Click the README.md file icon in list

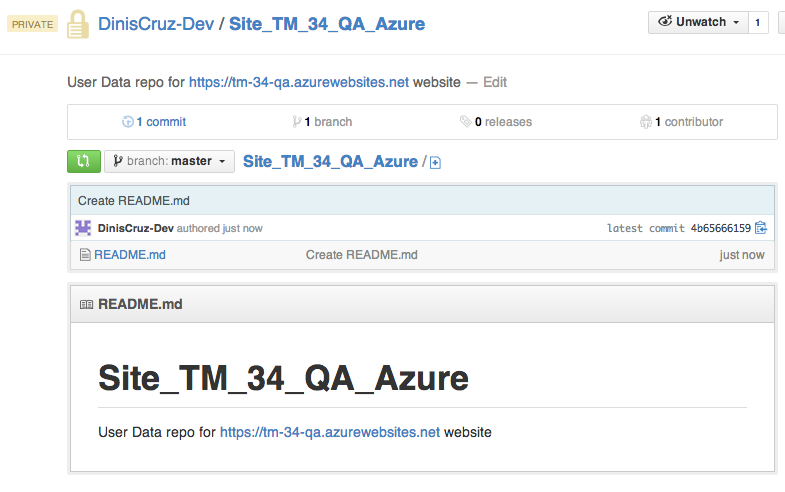tap(85, 255)
